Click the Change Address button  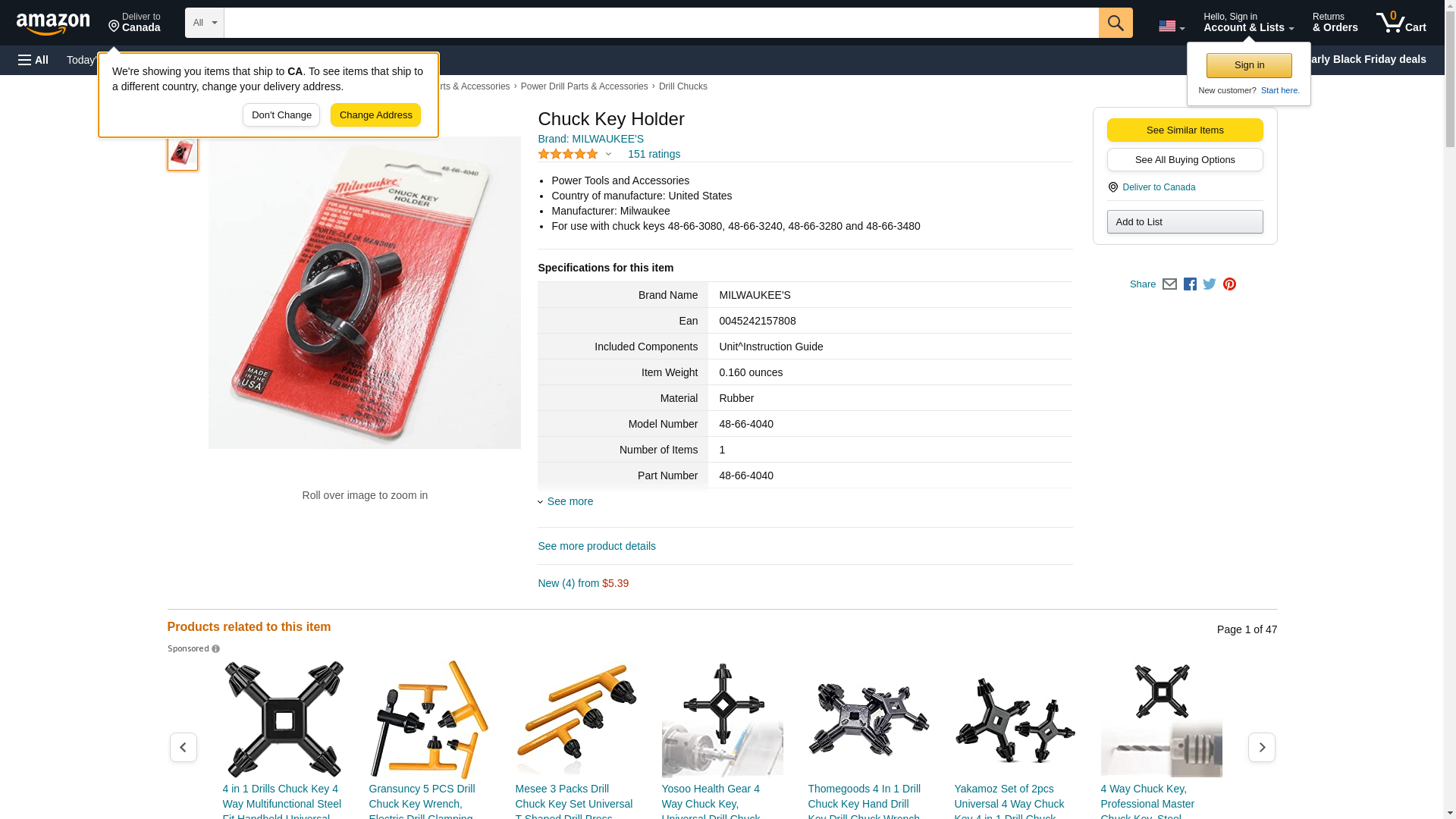click(x=375, y=115)
